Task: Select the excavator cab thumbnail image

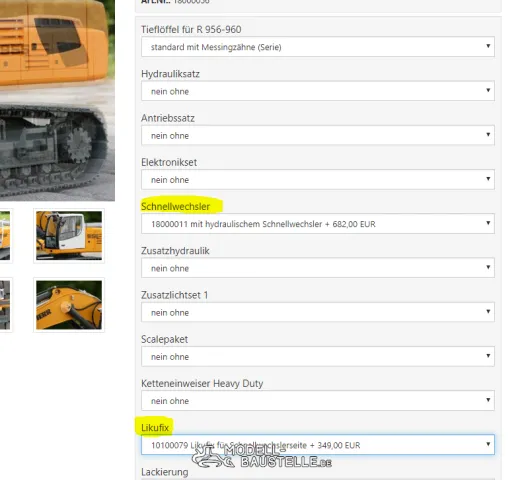Action: (69, 236)
